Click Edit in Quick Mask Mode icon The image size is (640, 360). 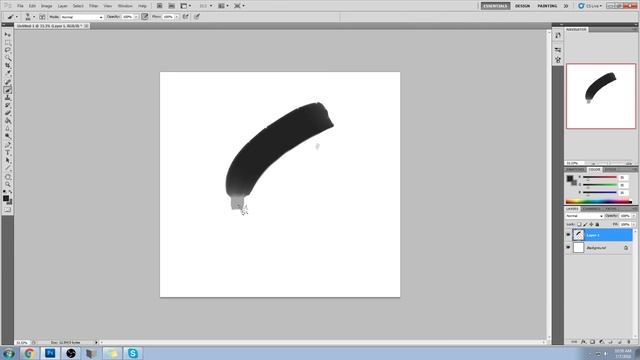(x=7, y=210)
